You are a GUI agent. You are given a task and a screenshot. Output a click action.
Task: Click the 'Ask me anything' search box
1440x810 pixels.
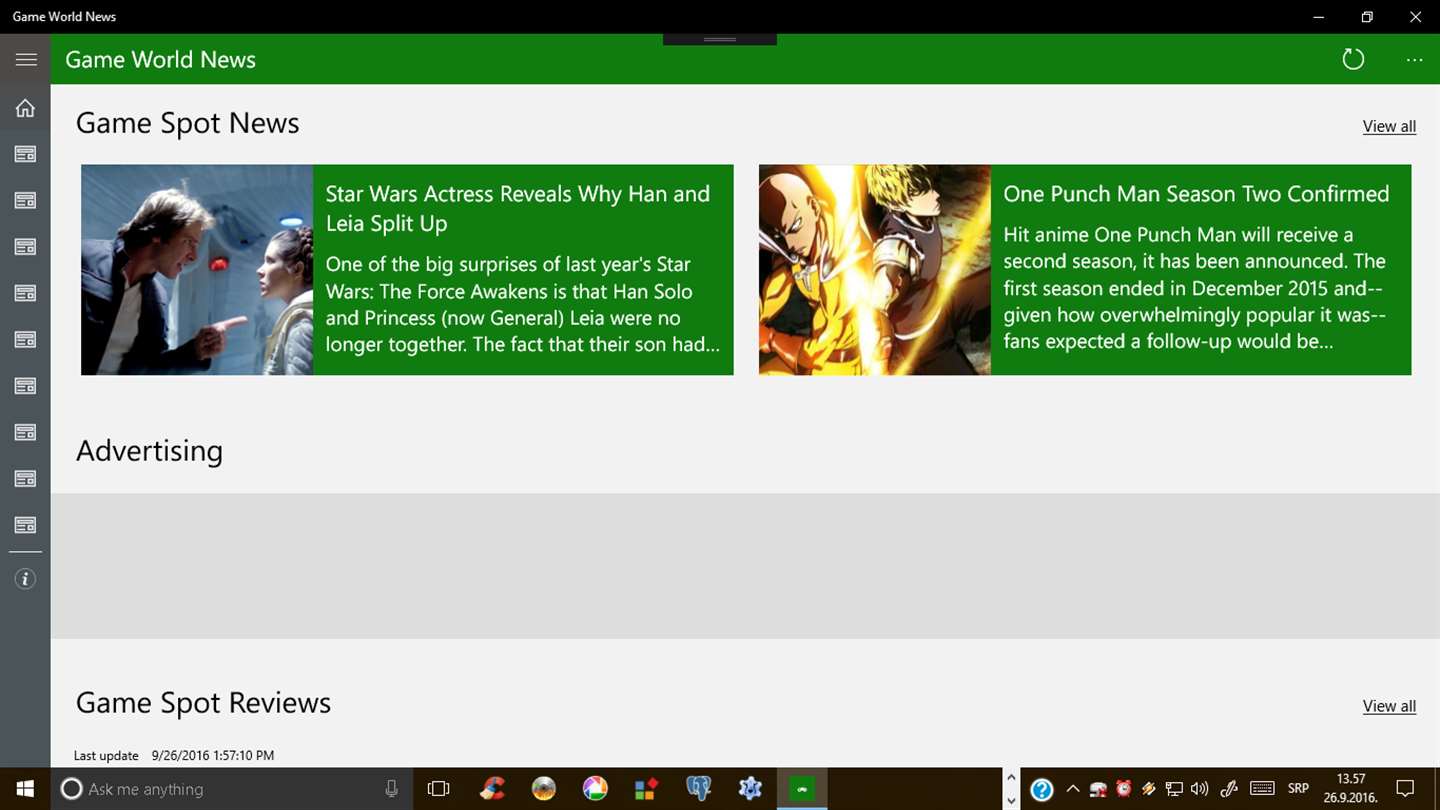[231, 789]
